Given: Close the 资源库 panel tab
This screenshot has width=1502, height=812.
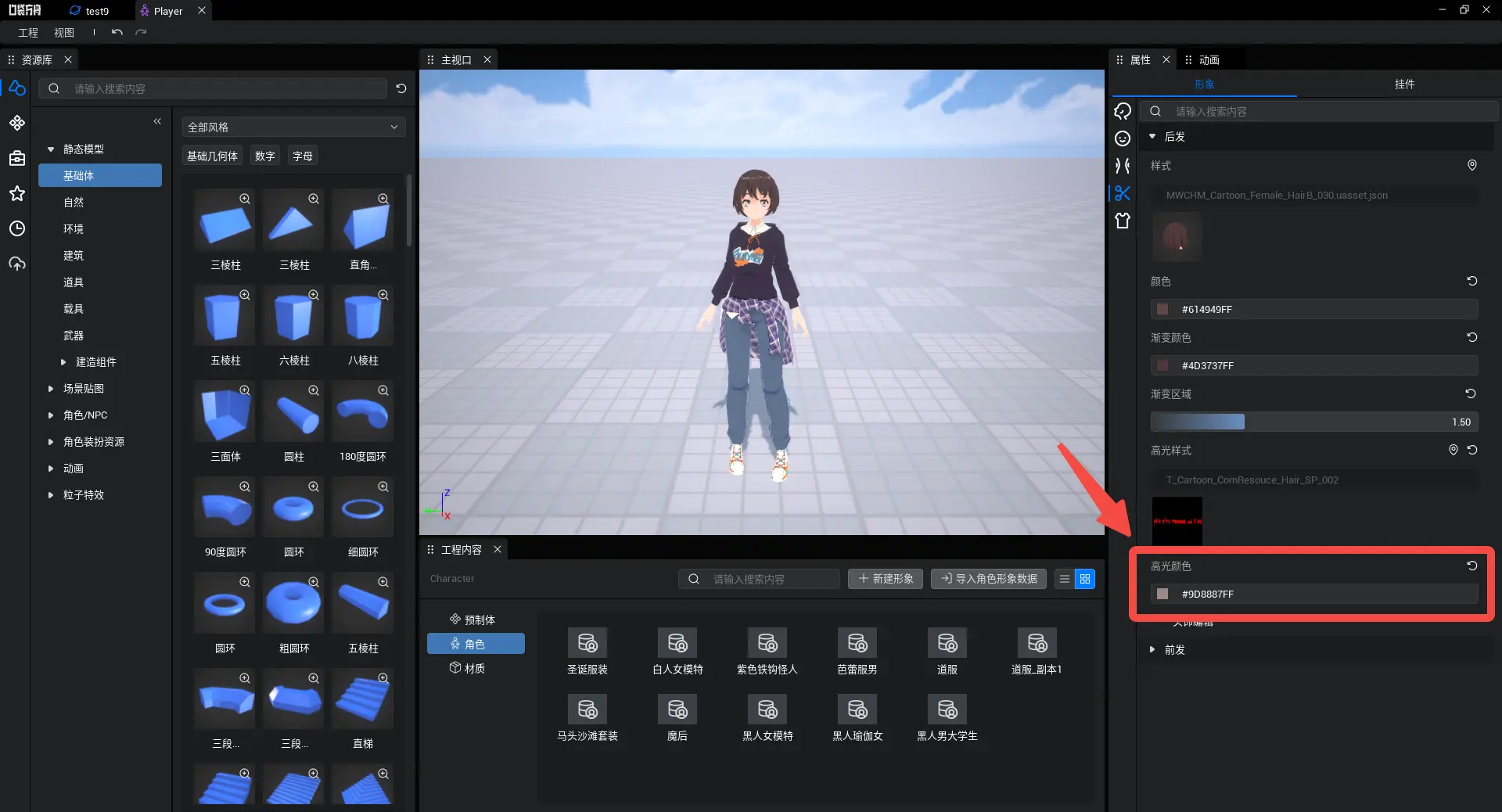Looking at the screenshot, I should pyautogui.click(x=68, y=59).
